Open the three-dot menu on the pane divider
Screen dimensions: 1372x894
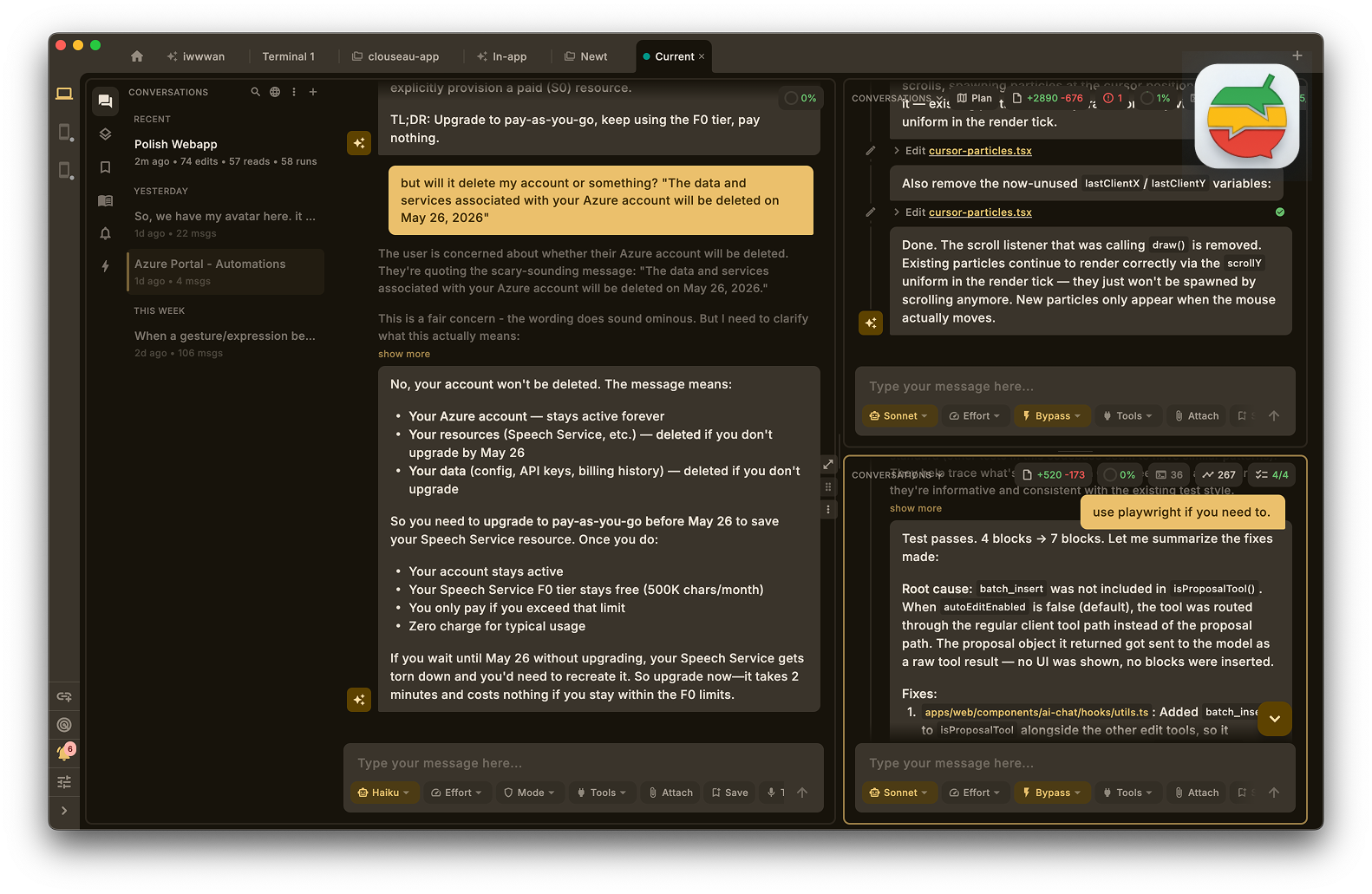(828, 510)
